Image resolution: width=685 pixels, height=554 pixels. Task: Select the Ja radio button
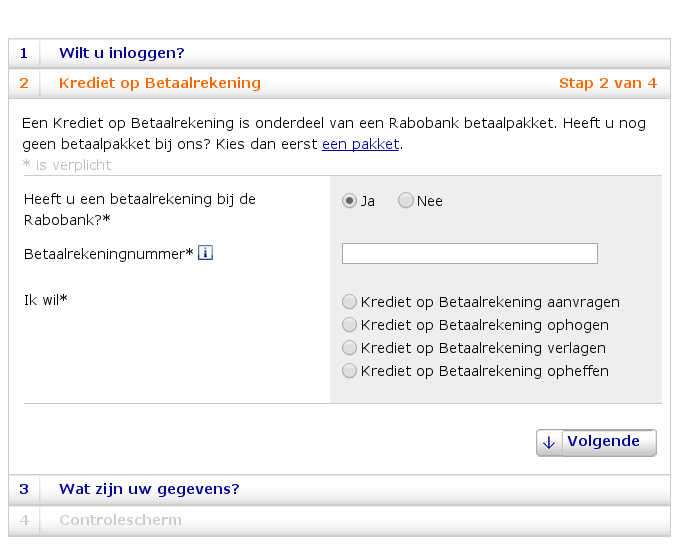pyautogui.click(x=349, y=201)
